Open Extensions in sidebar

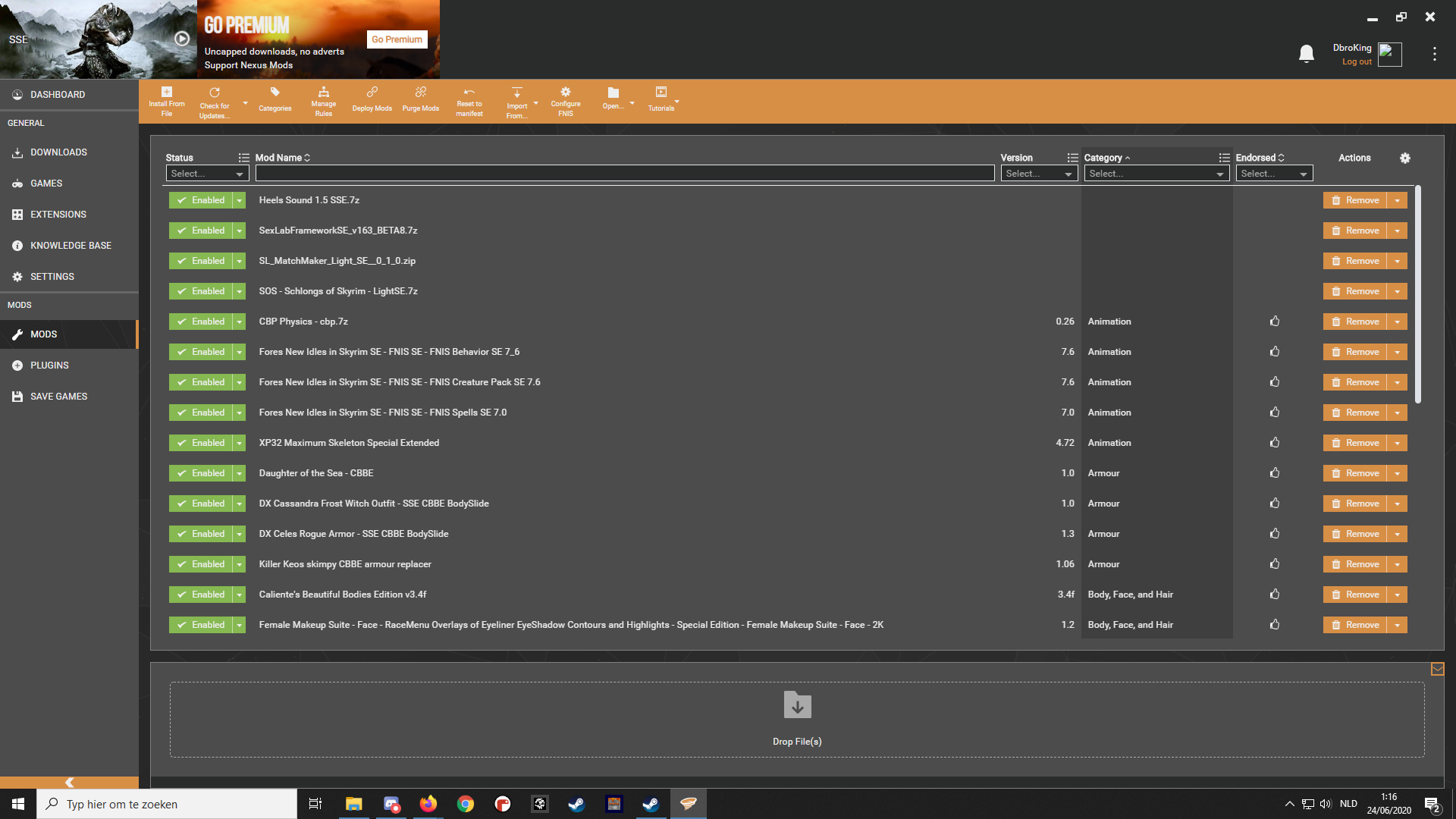pyautogui.click(x=69, y=215)
